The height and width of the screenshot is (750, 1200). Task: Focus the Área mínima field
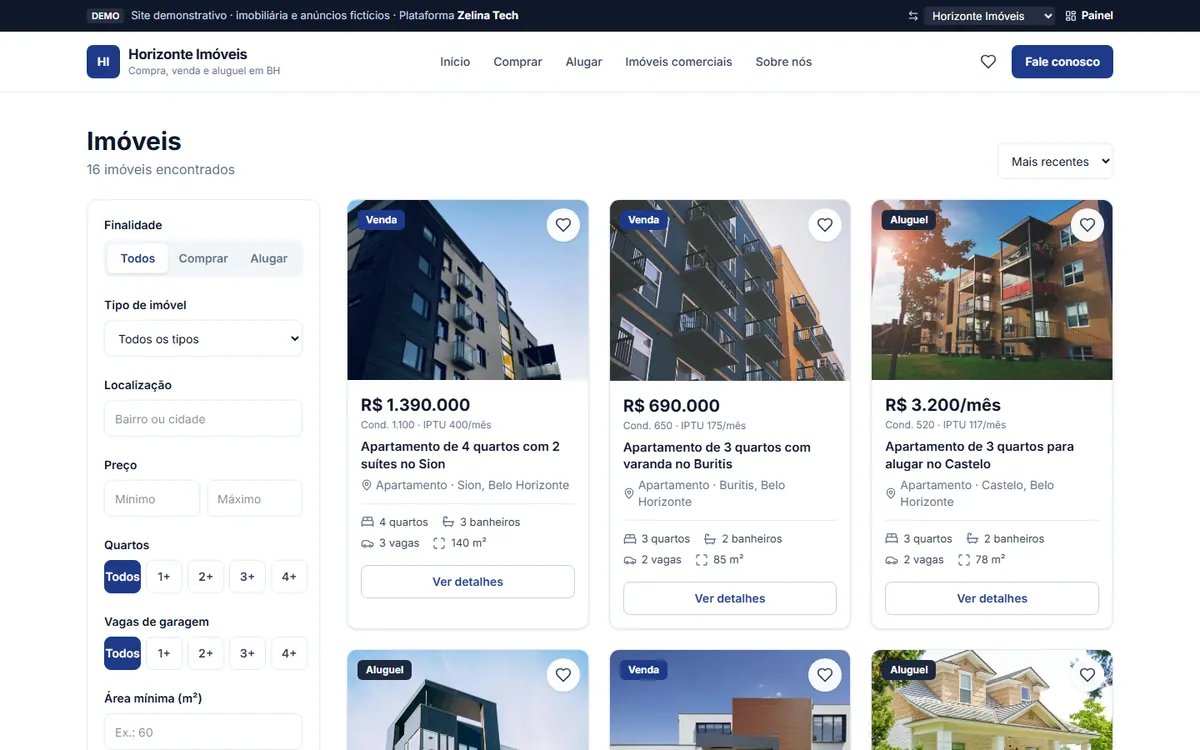(x=203, y=732)
